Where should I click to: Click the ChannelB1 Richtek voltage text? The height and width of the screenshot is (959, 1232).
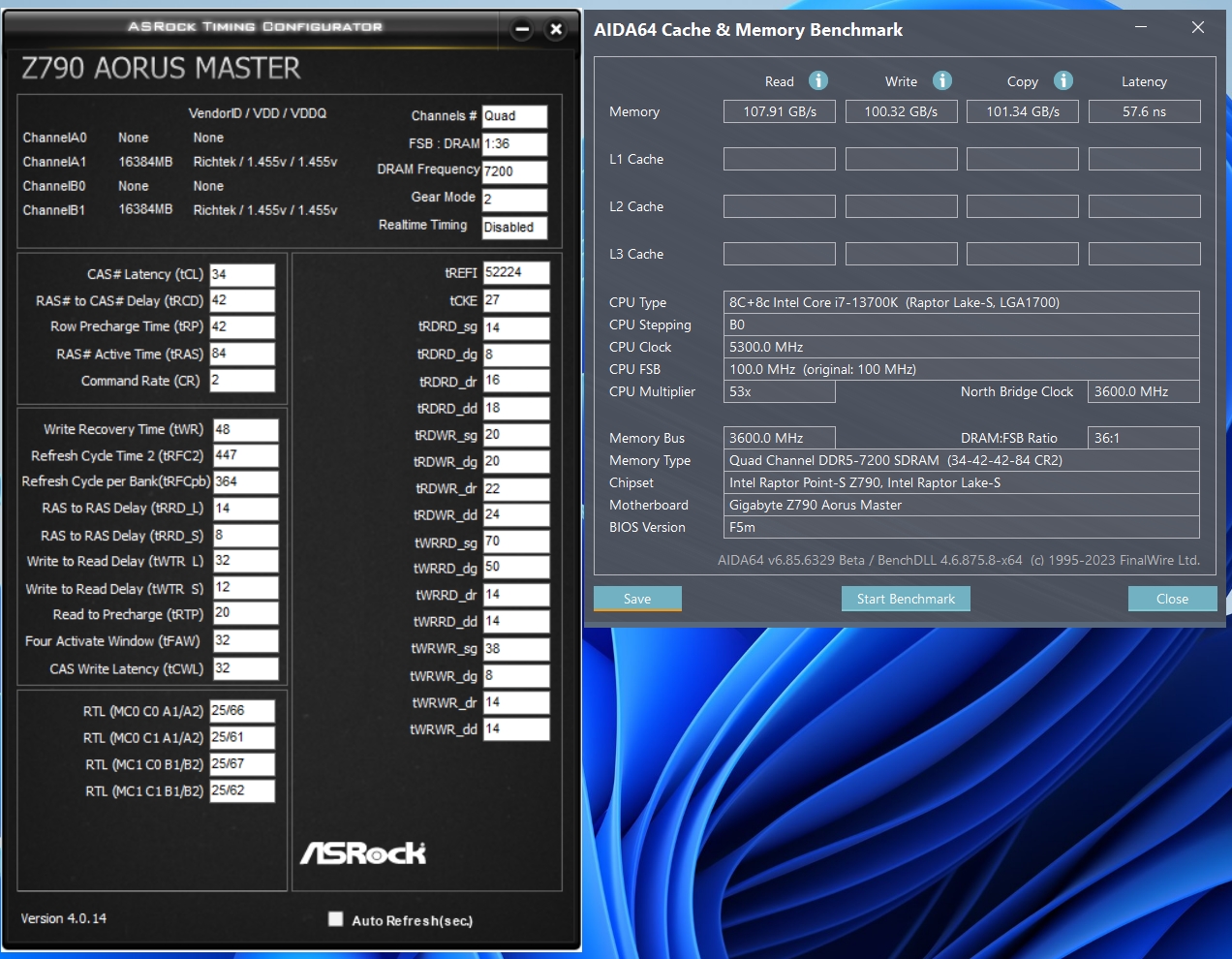(x=265, y=210)
